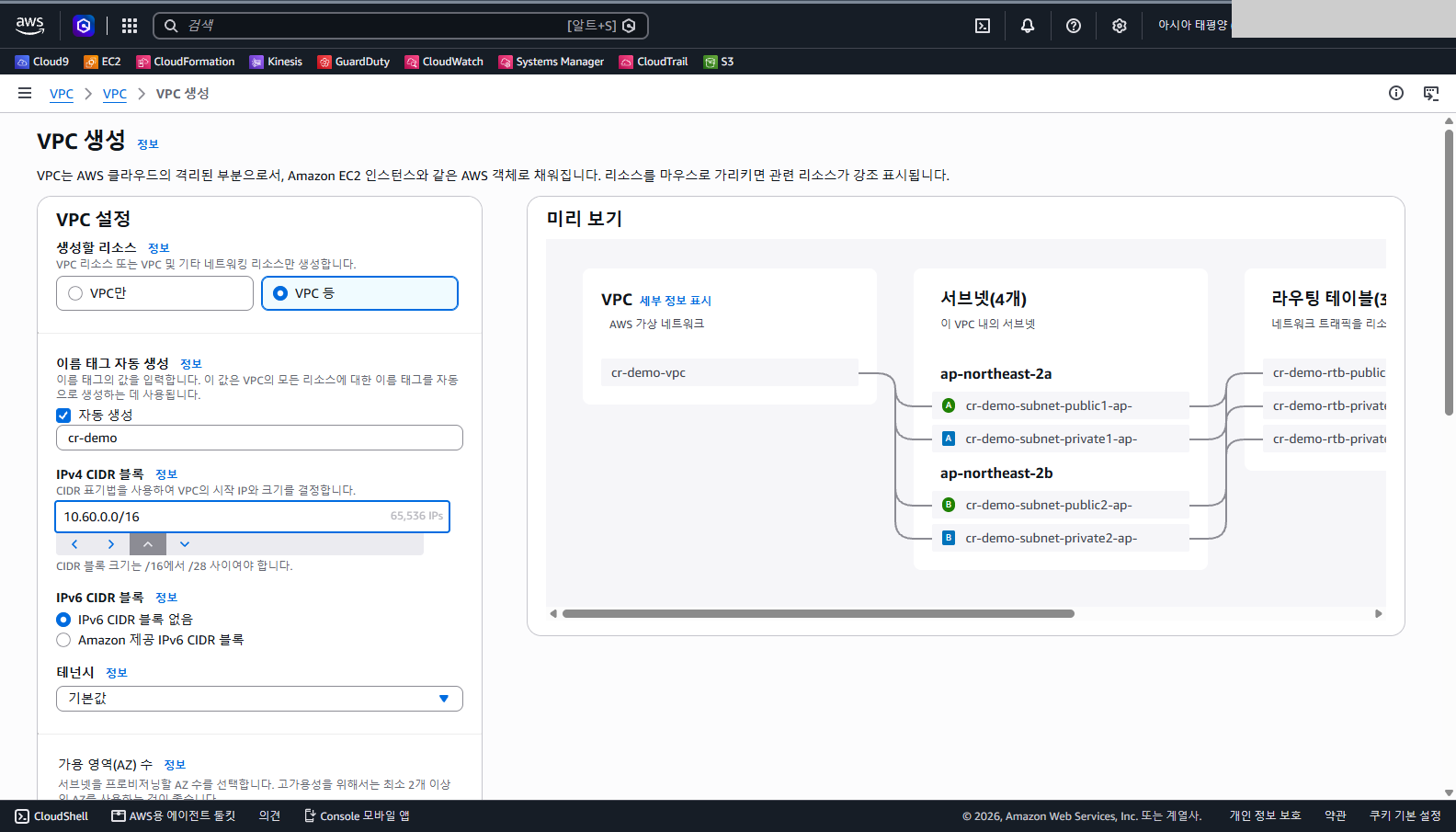Open 'Console 모바일 앱' in footer
Screen dimensions: 1456x832
coord(357,816)
